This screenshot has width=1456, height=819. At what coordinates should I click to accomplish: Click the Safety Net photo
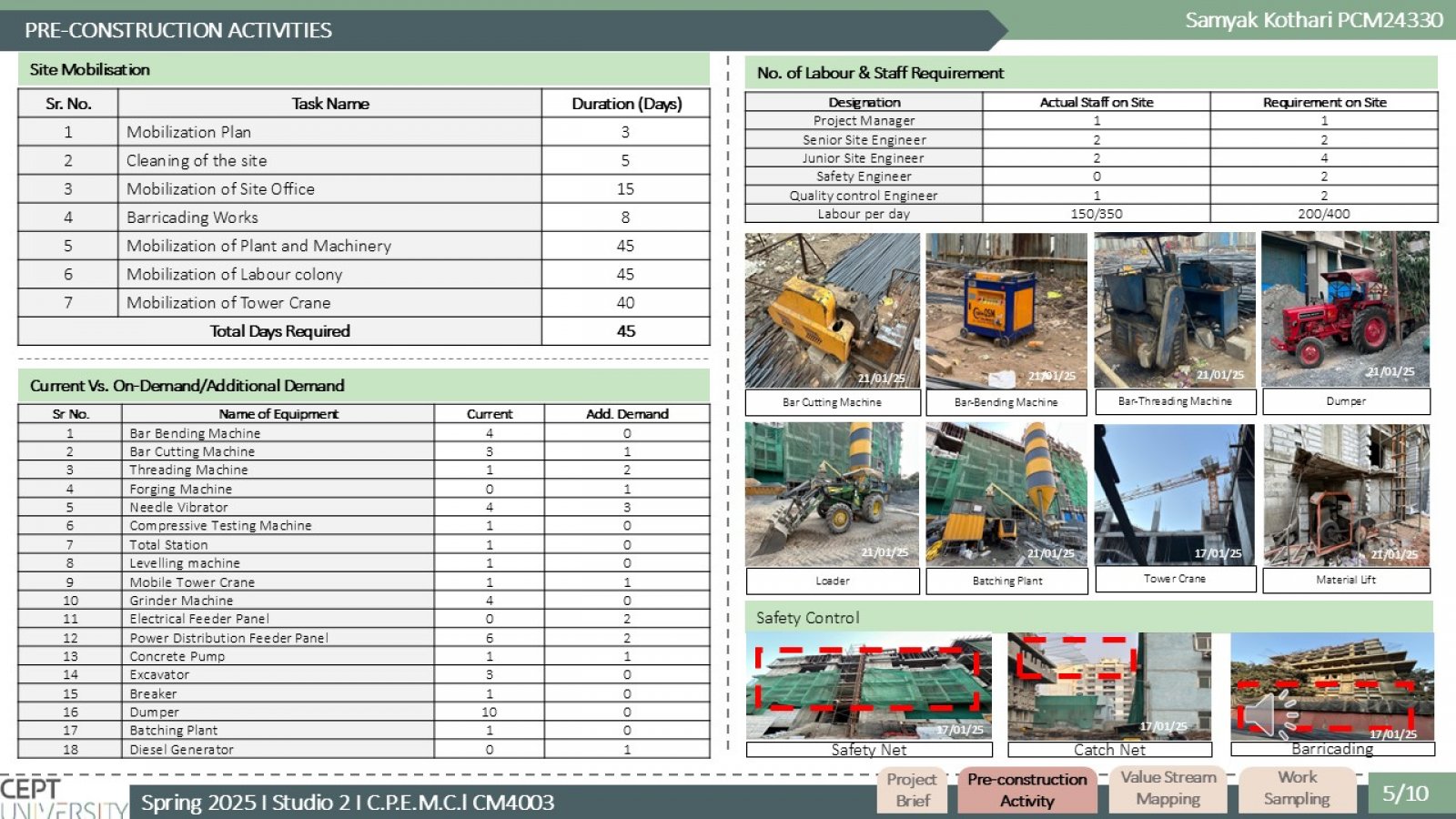tap(869, 686)
